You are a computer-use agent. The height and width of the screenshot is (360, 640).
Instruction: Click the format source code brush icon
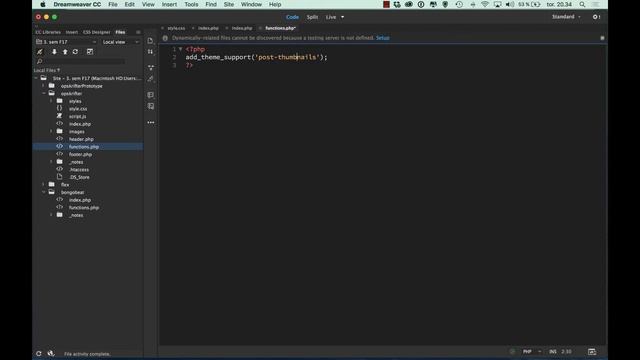(151, 79)
